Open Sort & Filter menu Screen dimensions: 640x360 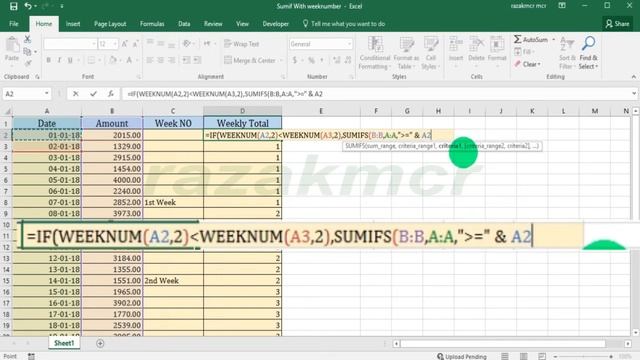click(567, 53)
